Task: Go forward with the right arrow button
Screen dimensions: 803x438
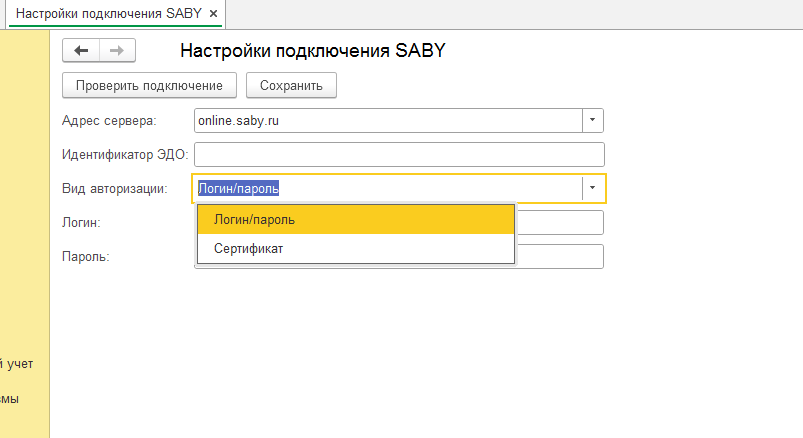Action: [117, 50]
